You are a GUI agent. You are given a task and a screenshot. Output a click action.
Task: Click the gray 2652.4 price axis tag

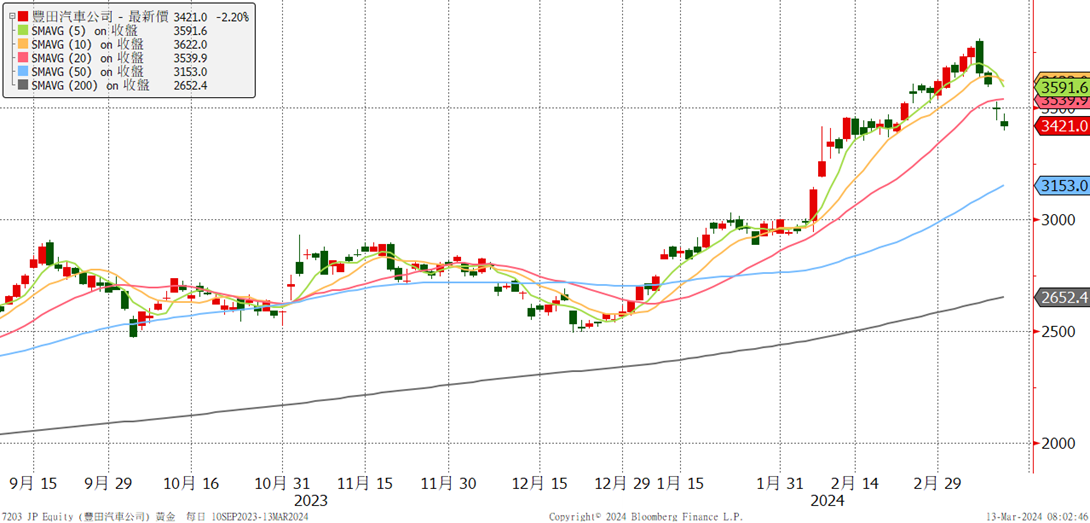pos(1062,298)
